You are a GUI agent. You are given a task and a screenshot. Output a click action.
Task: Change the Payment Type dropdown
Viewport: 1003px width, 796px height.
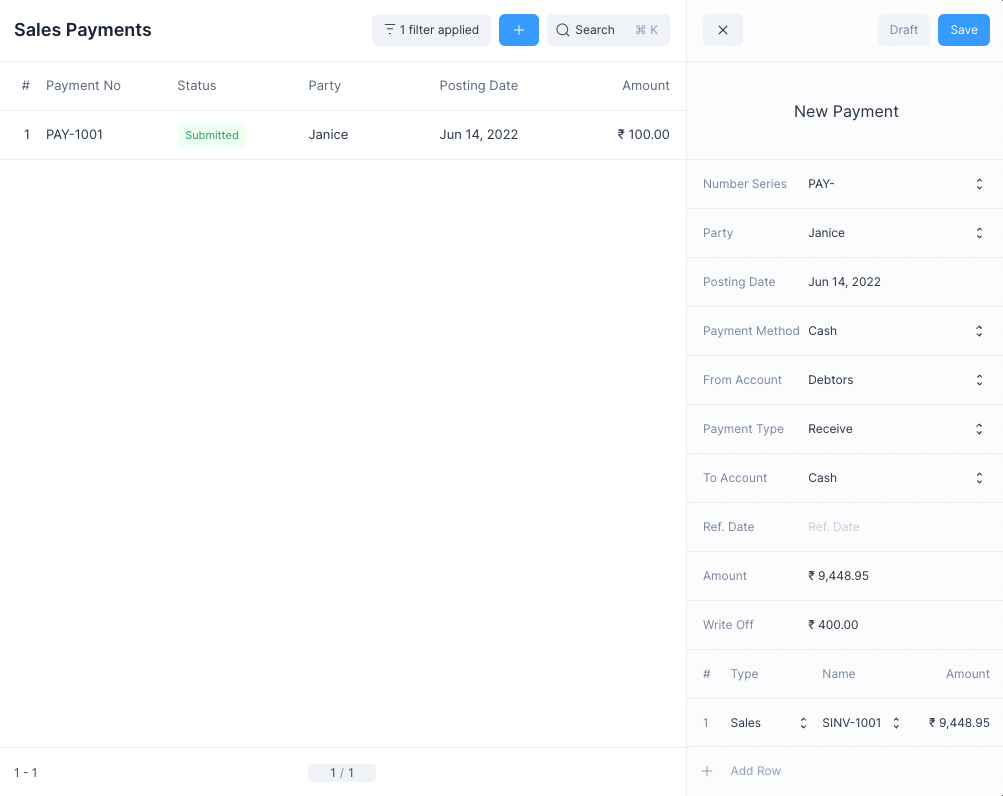[978, 429]
